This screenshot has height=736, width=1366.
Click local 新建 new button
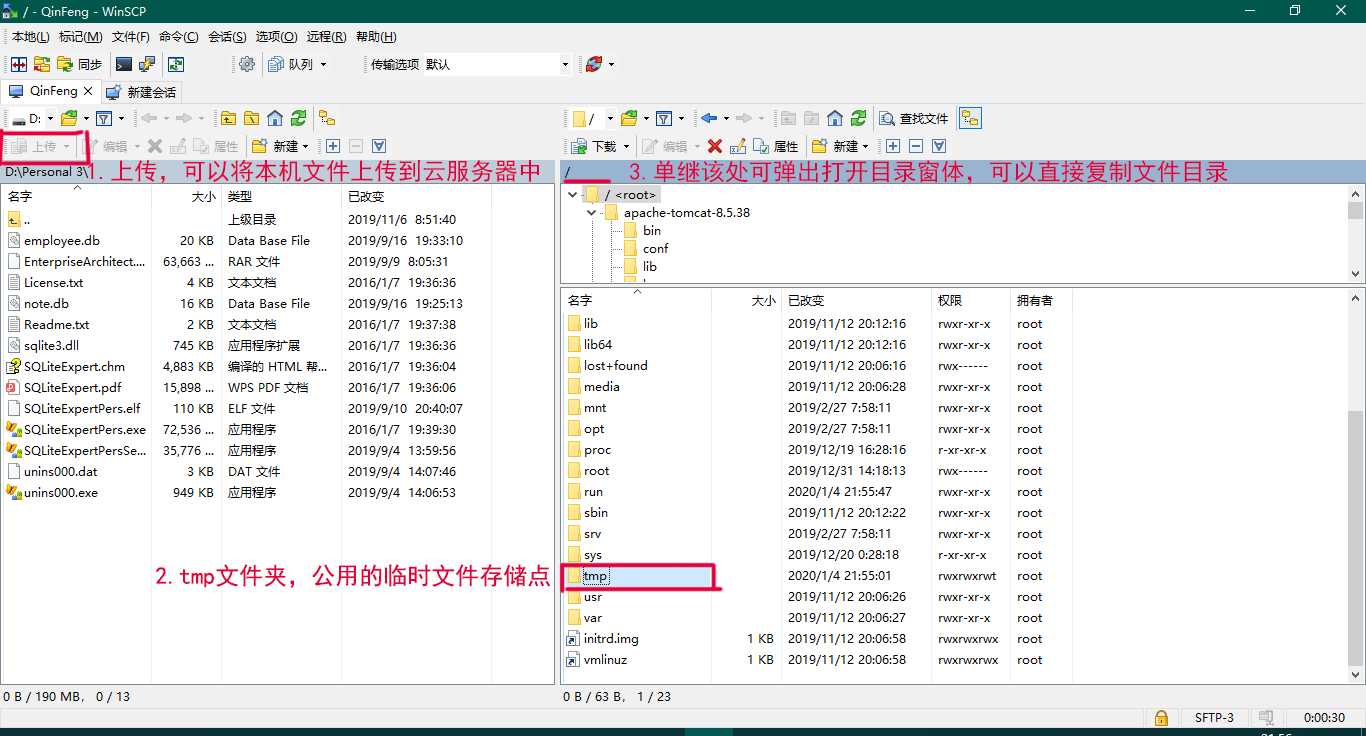pyautogui.click(x=280, y=146)
